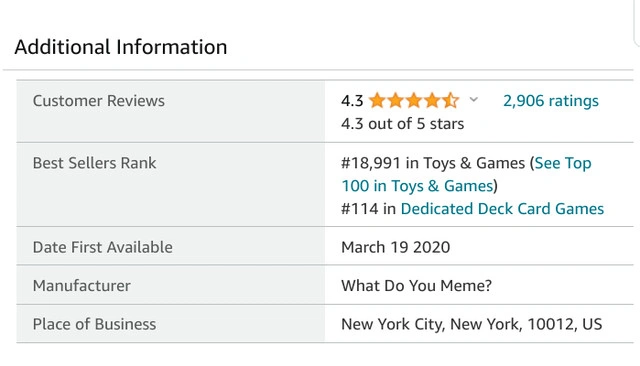Click the first orange star
Viewport: 640px width, 366px height.
pos(377,100)
